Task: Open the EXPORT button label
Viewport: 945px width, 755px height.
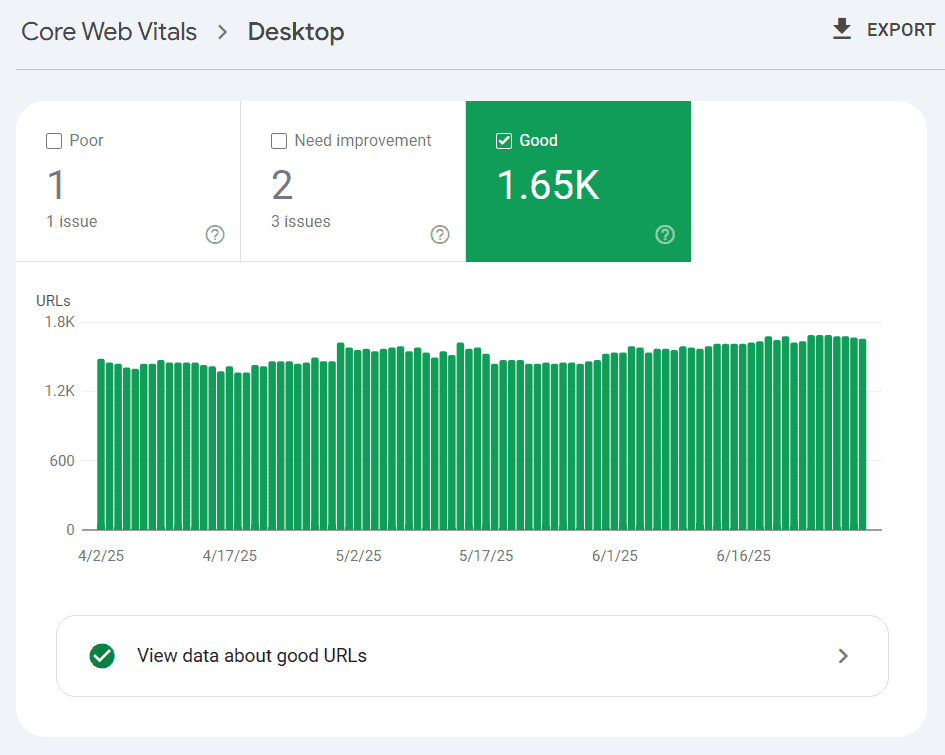Action: click(x=900, y=30)
